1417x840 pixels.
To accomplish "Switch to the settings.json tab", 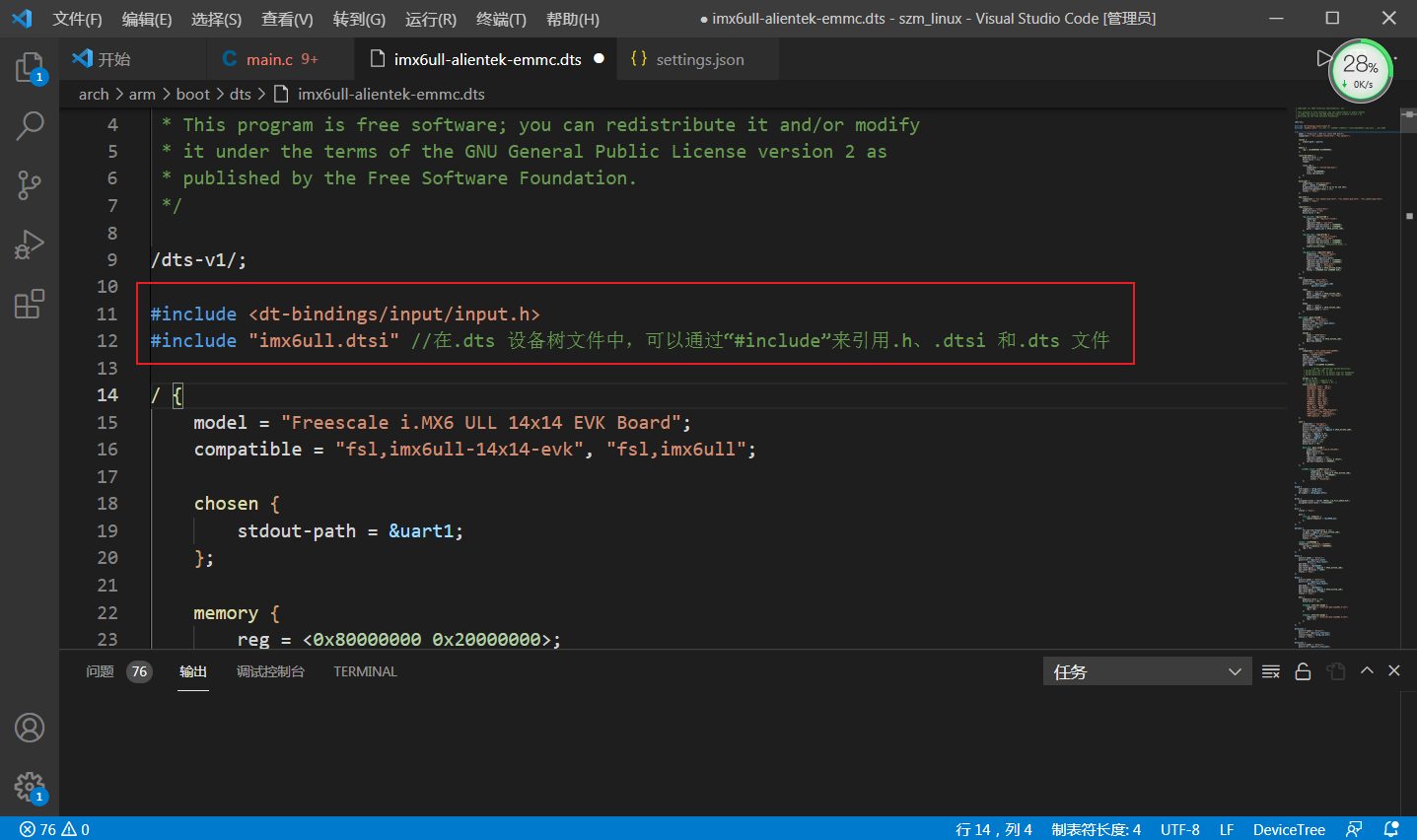I will click(x=698, y=59).
